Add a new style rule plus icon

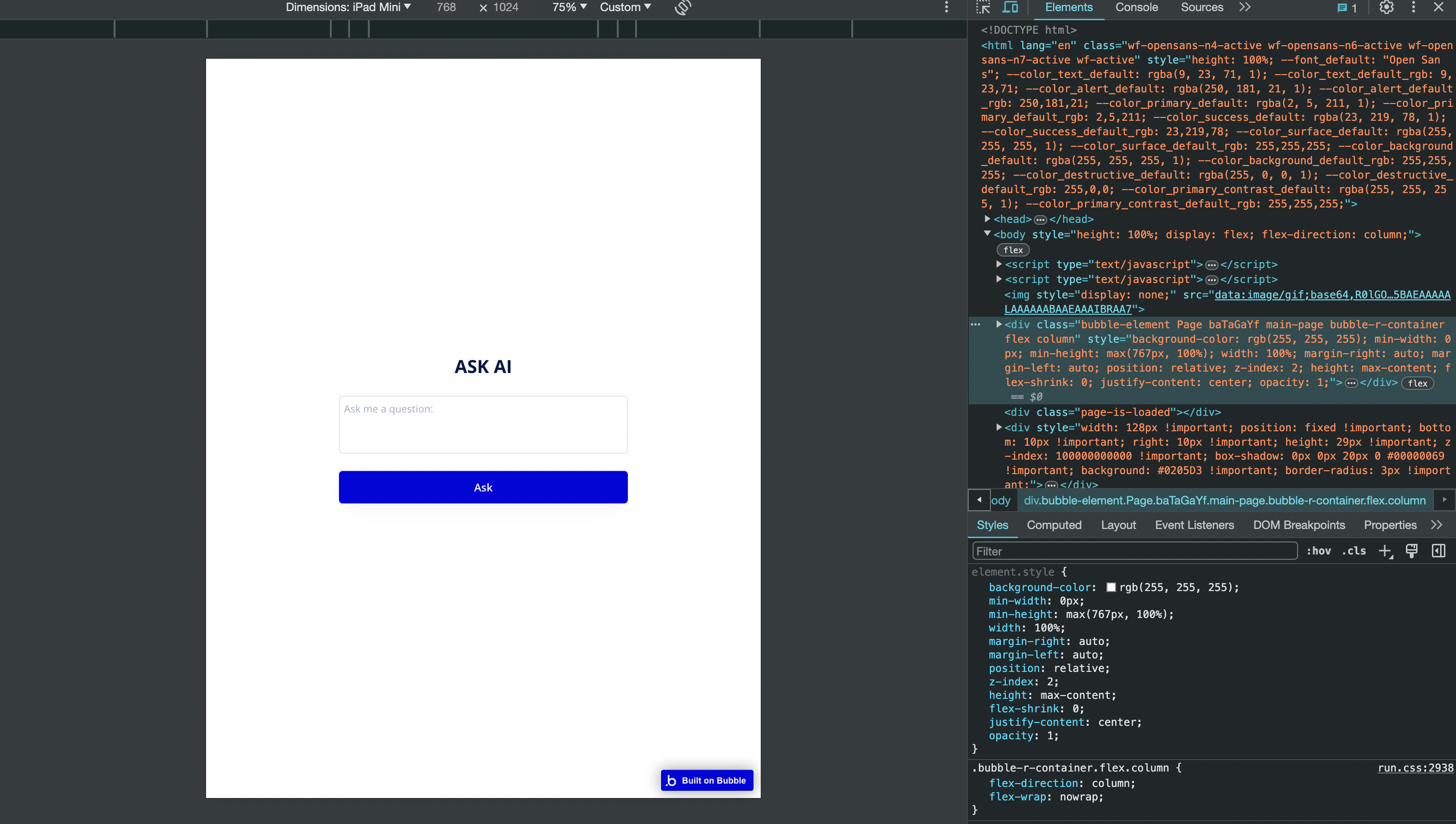click(x=1385, y=551)
